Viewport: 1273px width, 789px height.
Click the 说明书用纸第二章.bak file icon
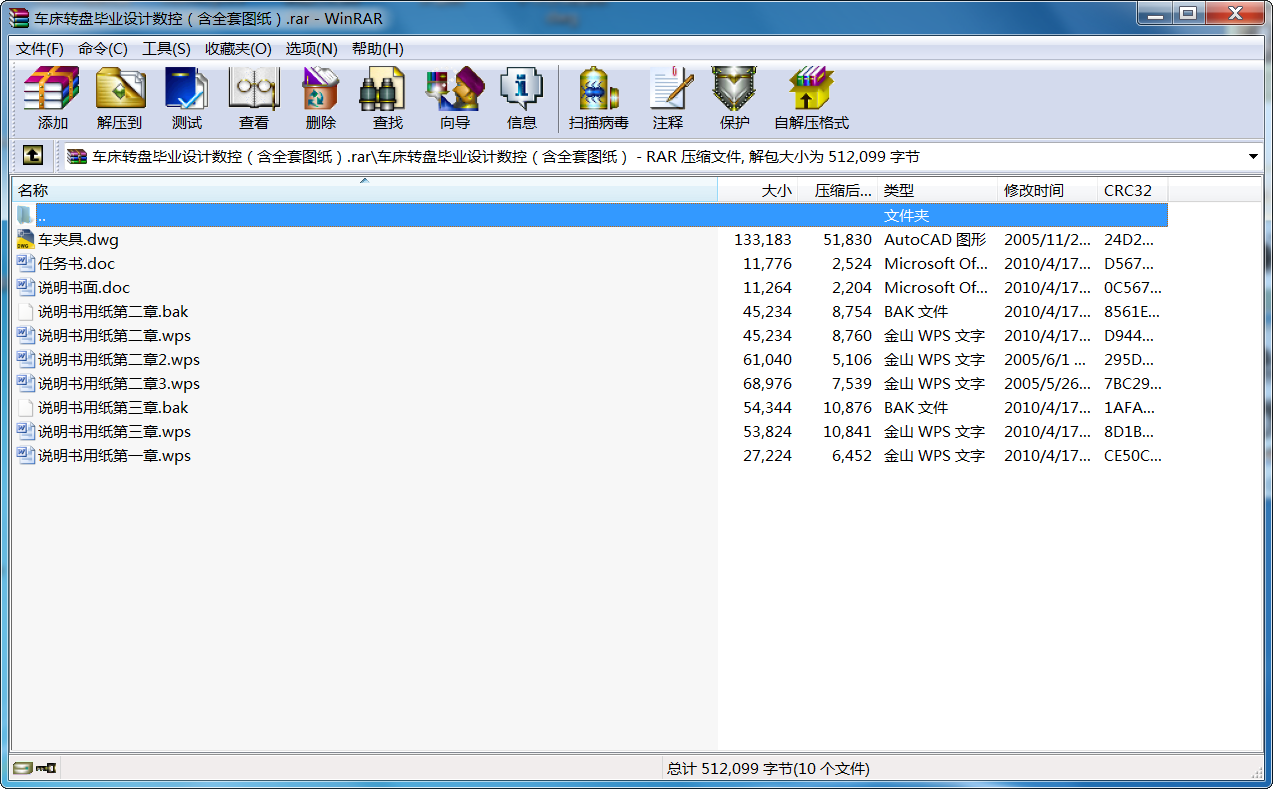pyautogui.click(x=26, y=311)
